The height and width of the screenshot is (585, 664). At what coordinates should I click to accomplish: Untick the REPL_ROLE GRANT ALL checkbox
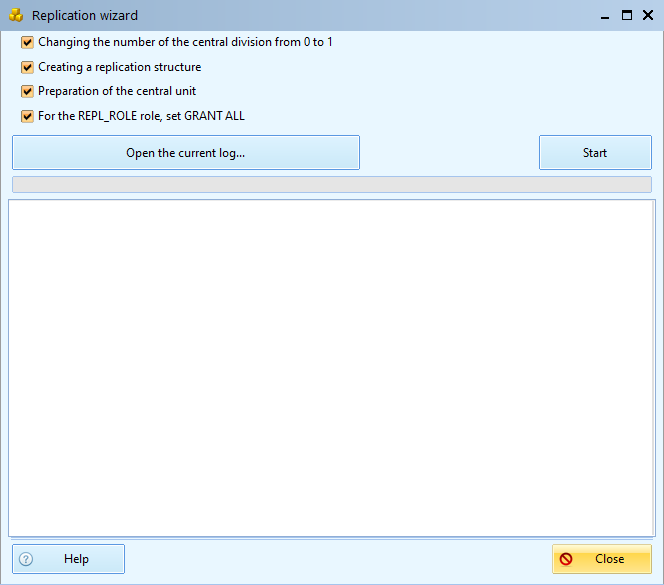coord(27,116)
